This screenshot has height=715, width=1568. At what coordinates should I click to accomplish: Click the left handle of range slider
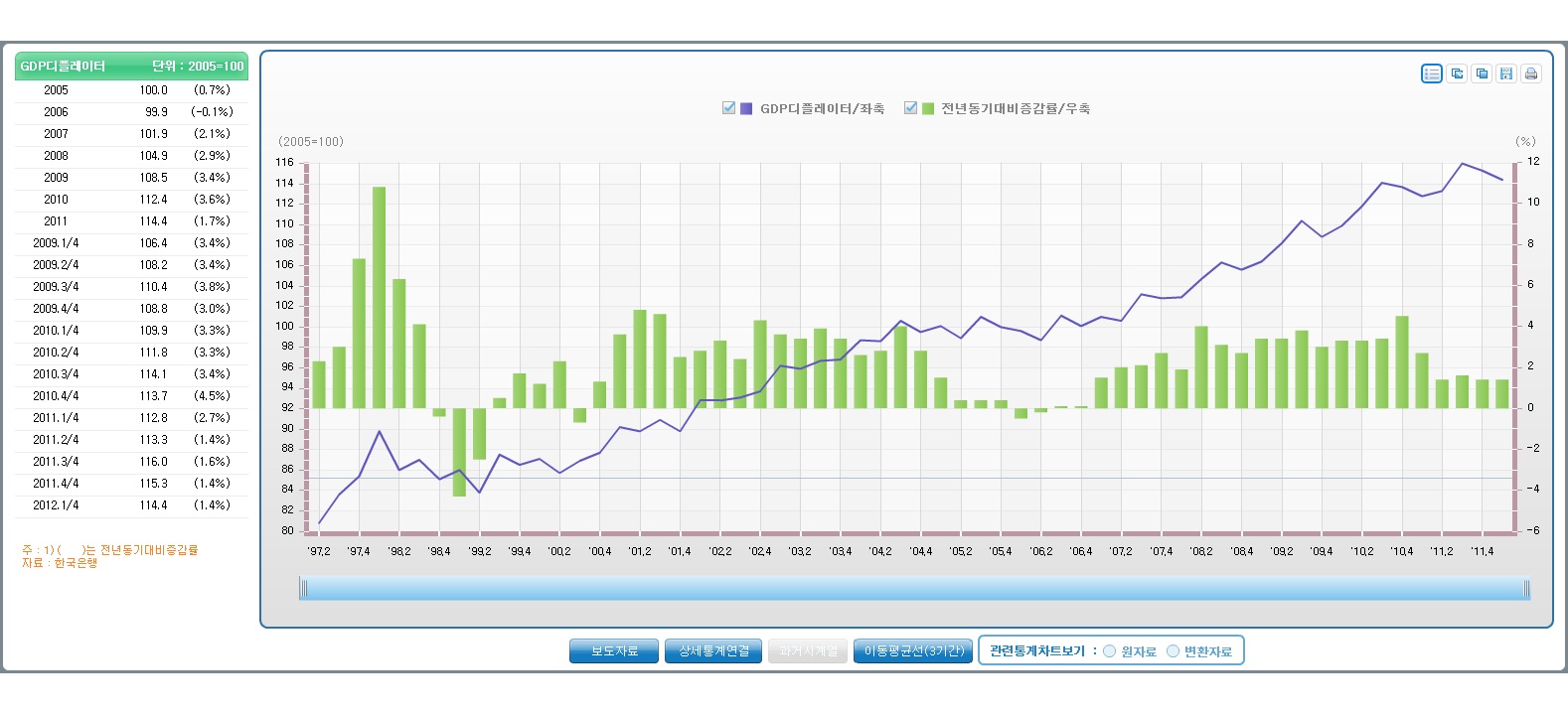pyautogui.click(x=304, y=590)
